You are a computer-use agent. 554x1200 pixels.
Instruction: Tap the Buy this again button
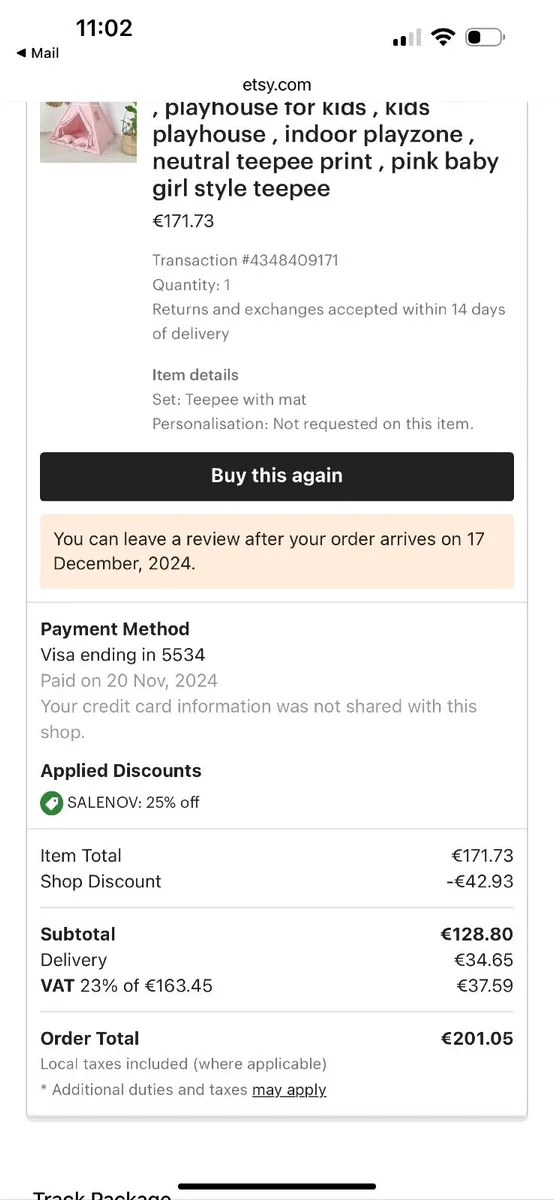(x=277, y=476)
